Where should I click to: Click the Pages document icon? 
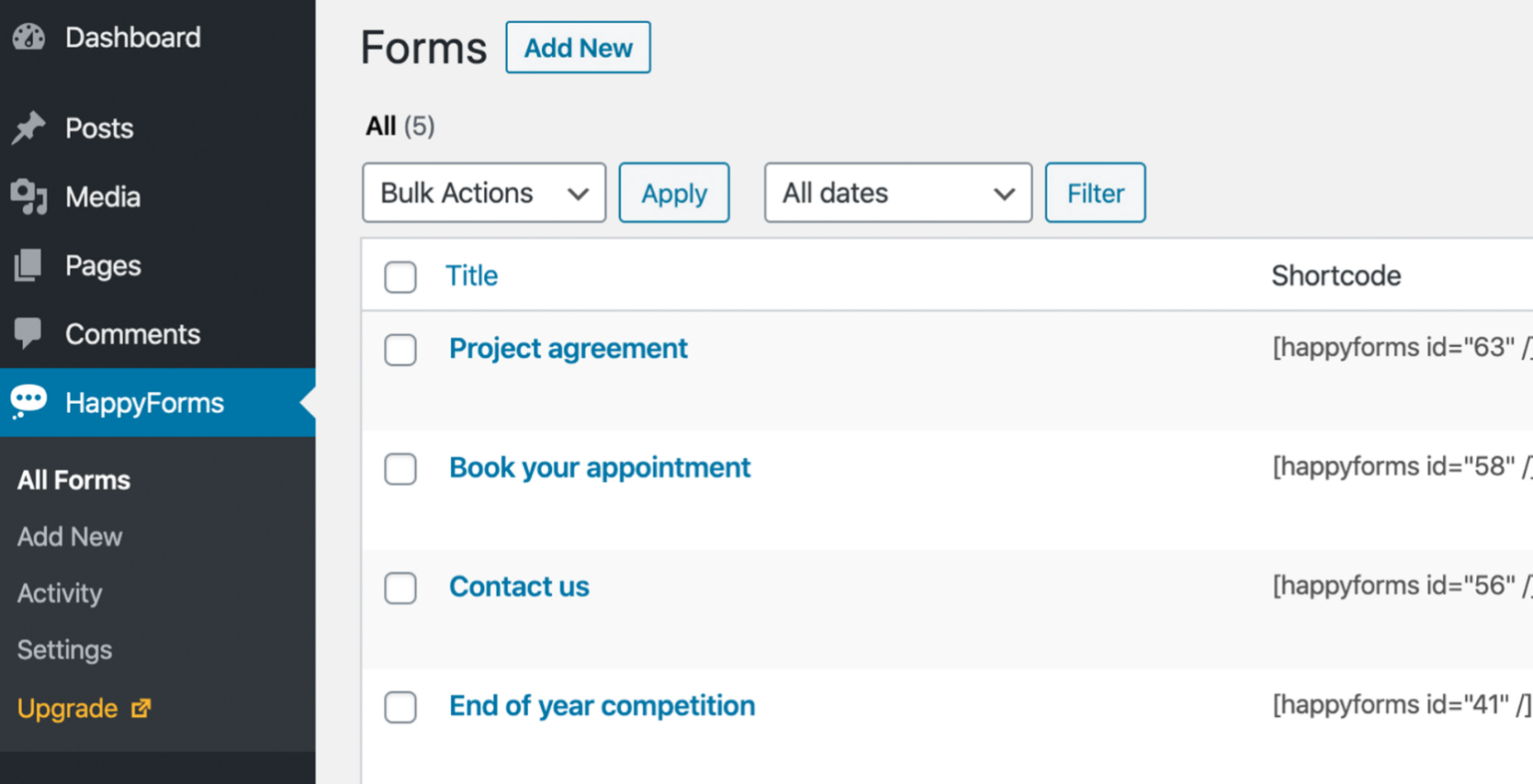(x=29, y=265)
